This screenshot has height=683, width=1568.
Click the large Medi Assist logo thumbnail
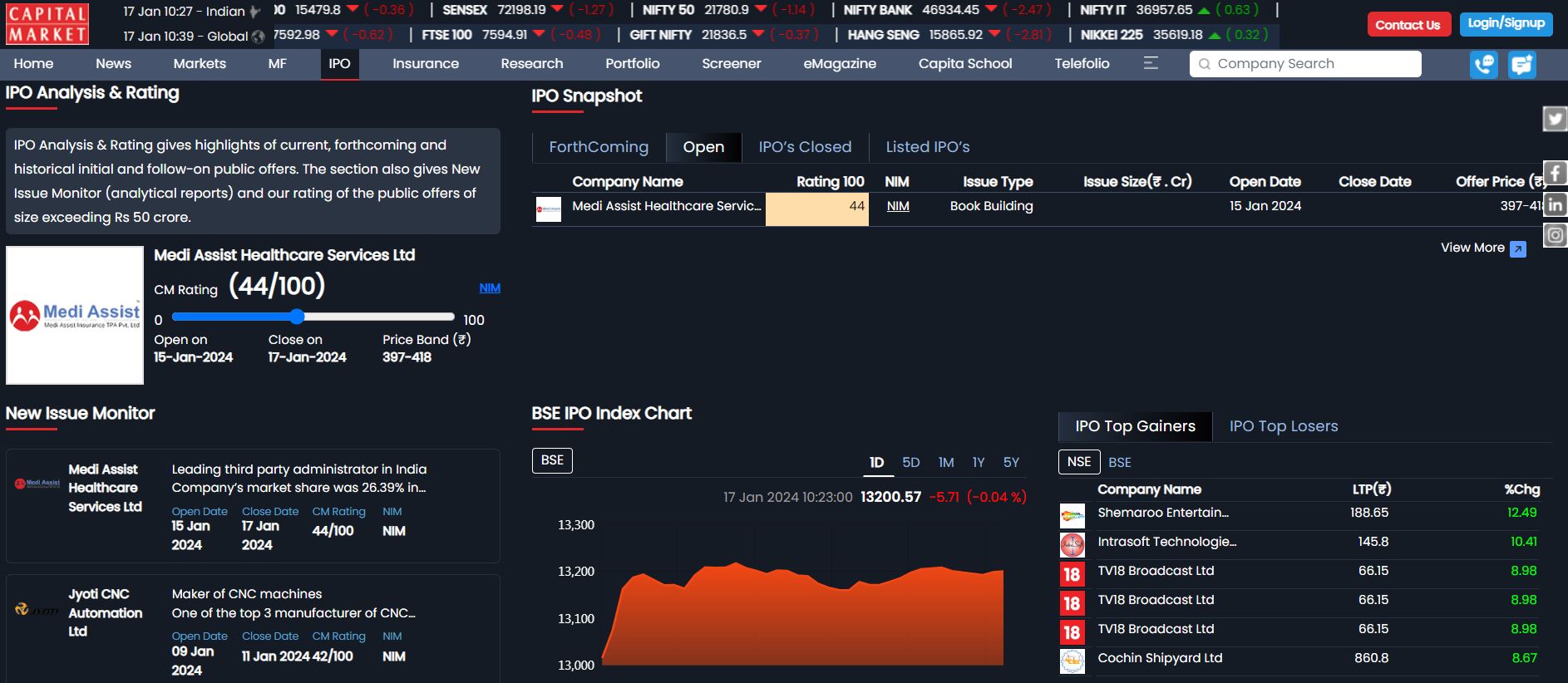coord(75,315)
